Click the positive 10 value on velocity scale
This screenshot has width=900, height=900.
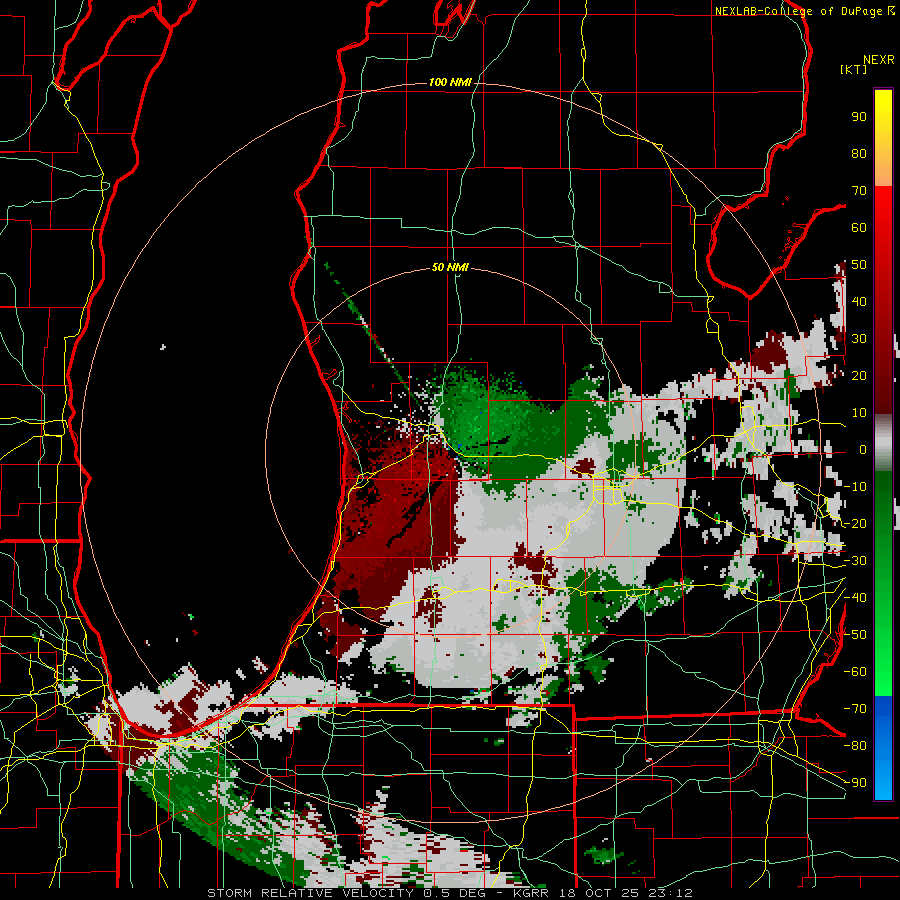click(859, 413)
